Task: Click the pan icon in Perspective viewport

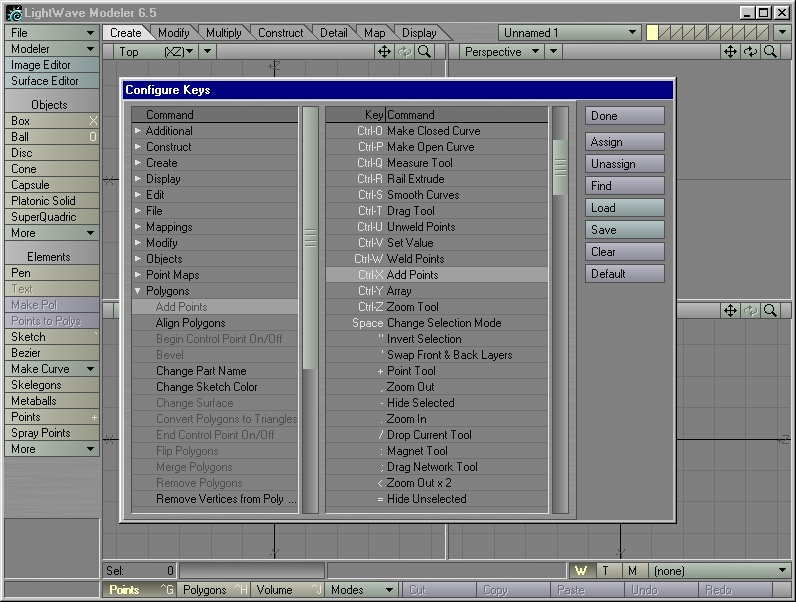Action: [x=730, y=51]
